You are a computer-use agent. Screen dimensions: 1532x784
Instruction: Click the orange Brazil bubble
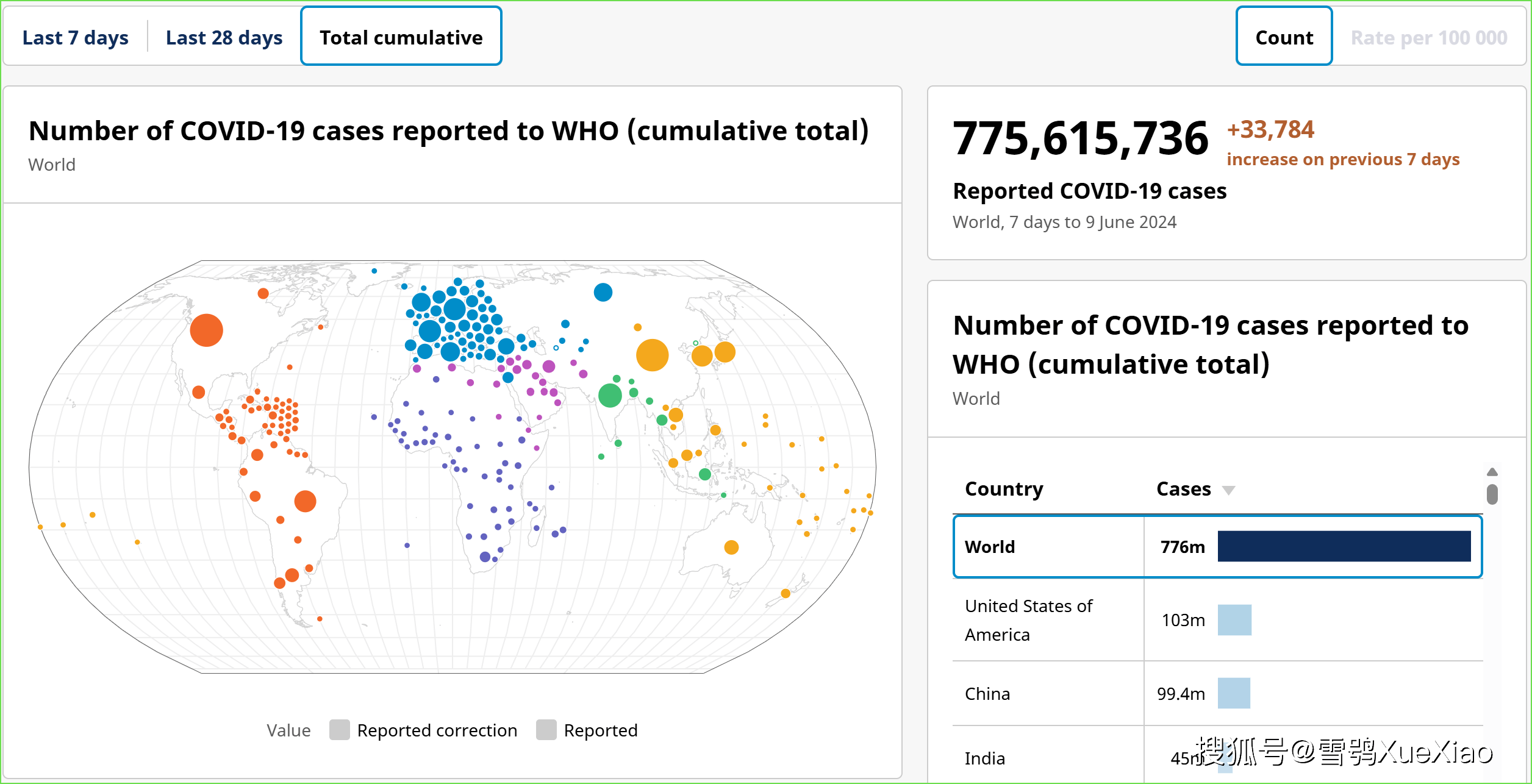tap(305, 501)
